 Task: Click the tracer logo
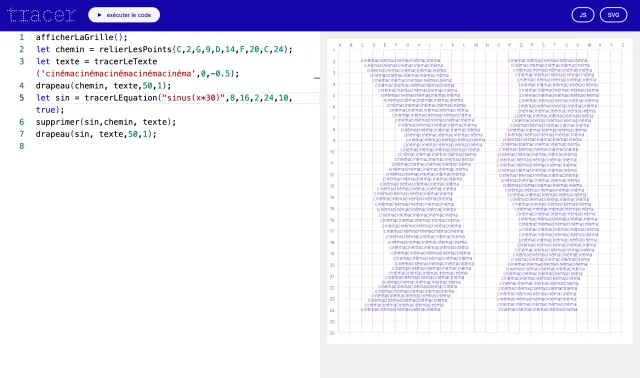point(41,15)
